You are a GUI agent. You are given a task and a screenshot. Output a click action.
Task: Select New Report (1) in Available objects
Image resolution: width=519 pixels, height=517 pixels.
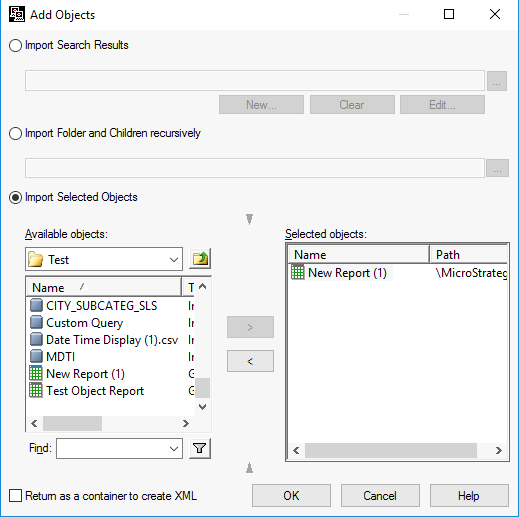tap(111, 373)
